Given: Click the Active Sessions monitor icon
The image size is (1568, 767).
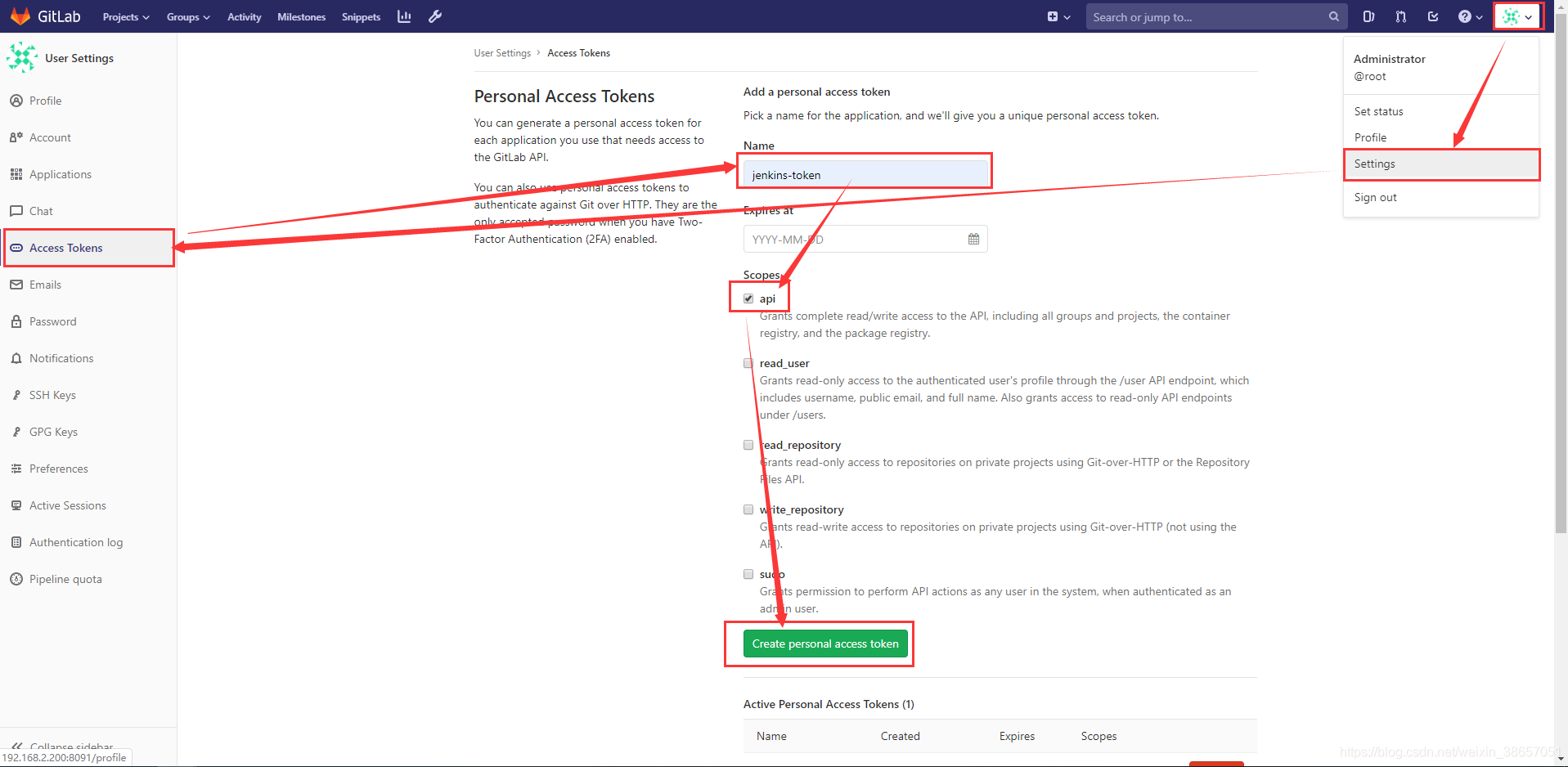Looking at the screenshot, I should (x=16, y=505).
